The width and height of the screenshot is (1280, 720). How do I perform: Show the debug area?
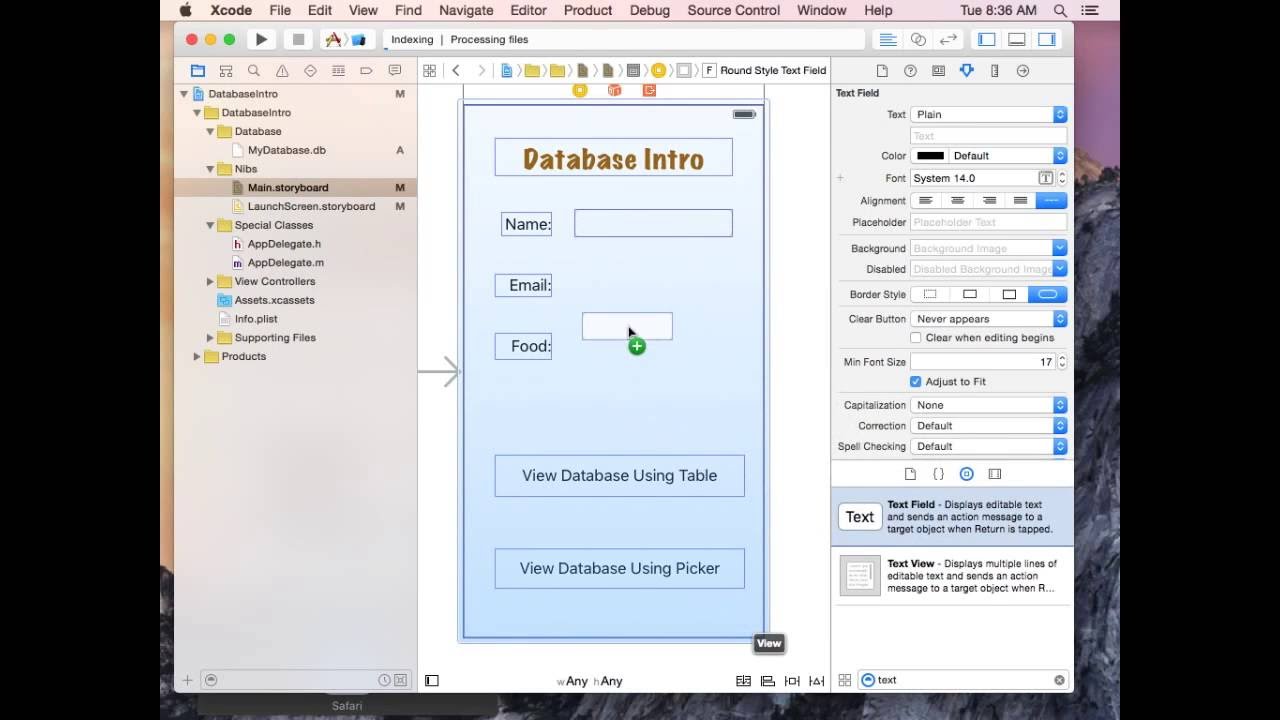[1017, 39]
